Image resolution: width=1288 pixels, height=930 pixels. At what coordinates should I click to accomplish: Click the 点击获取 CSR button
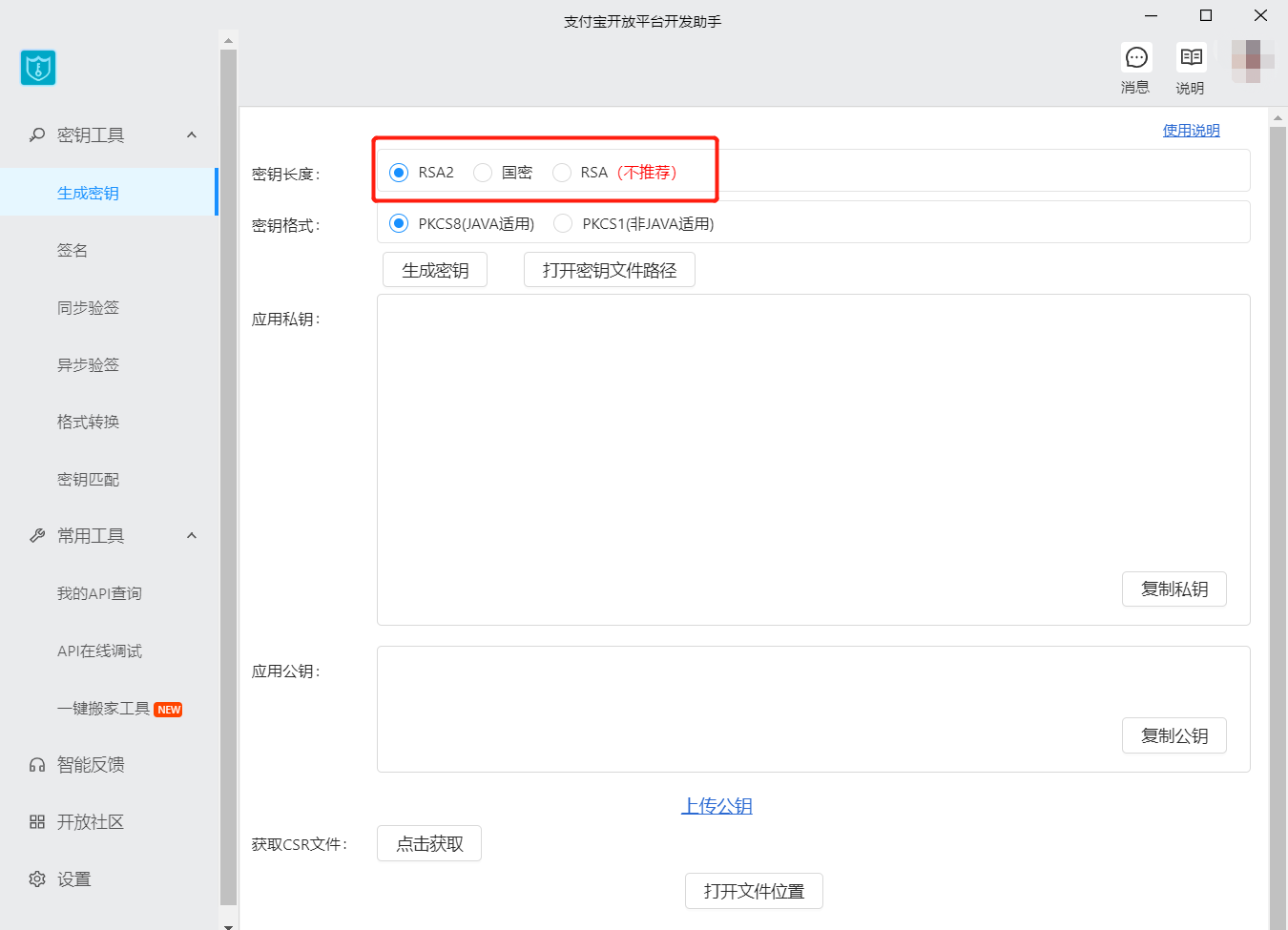coord(429,843)
